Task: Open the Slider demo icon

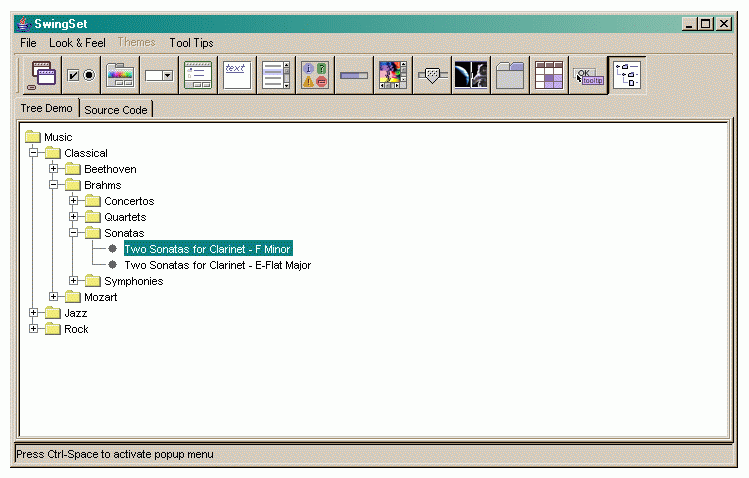Action: click(x=432, y=75)
